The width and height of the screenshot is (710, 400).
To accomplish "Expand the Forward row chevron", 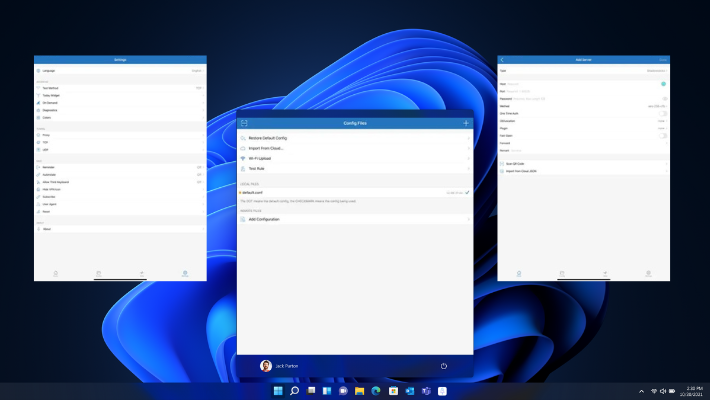I will pos(666,143).
